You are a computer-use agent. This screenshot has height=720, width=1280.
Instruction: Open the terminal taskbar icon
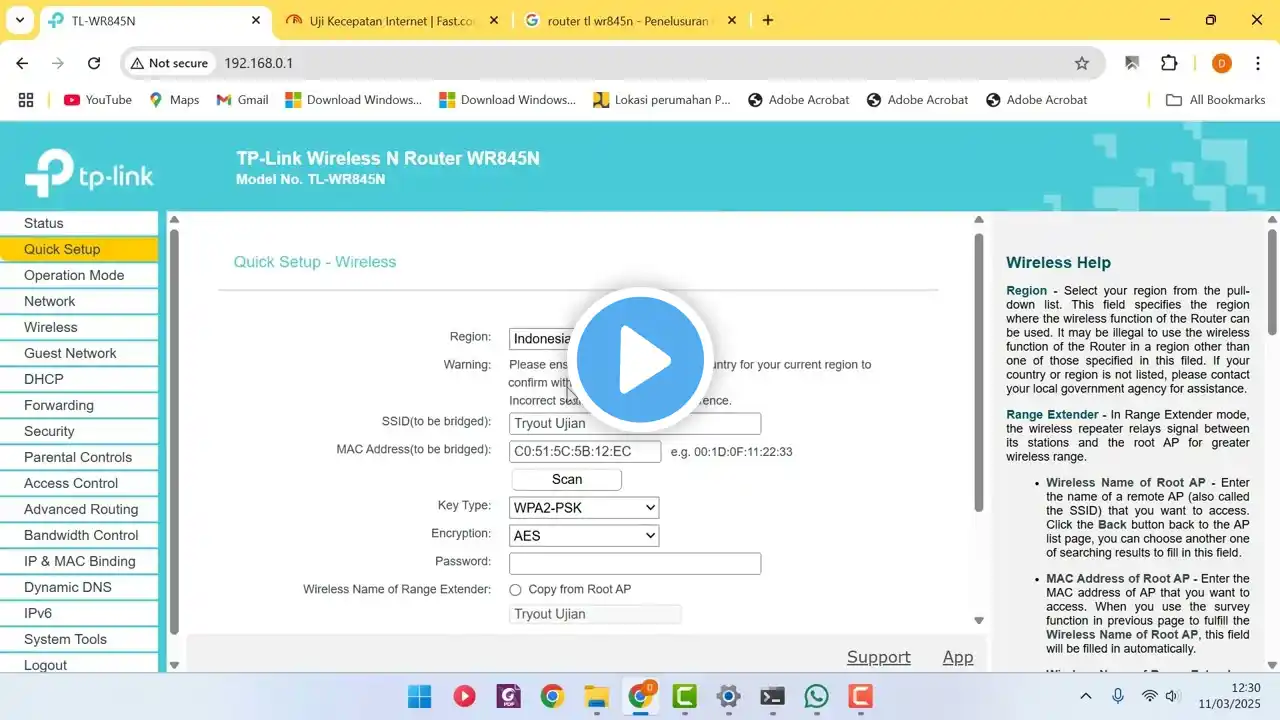pos(772,696)
